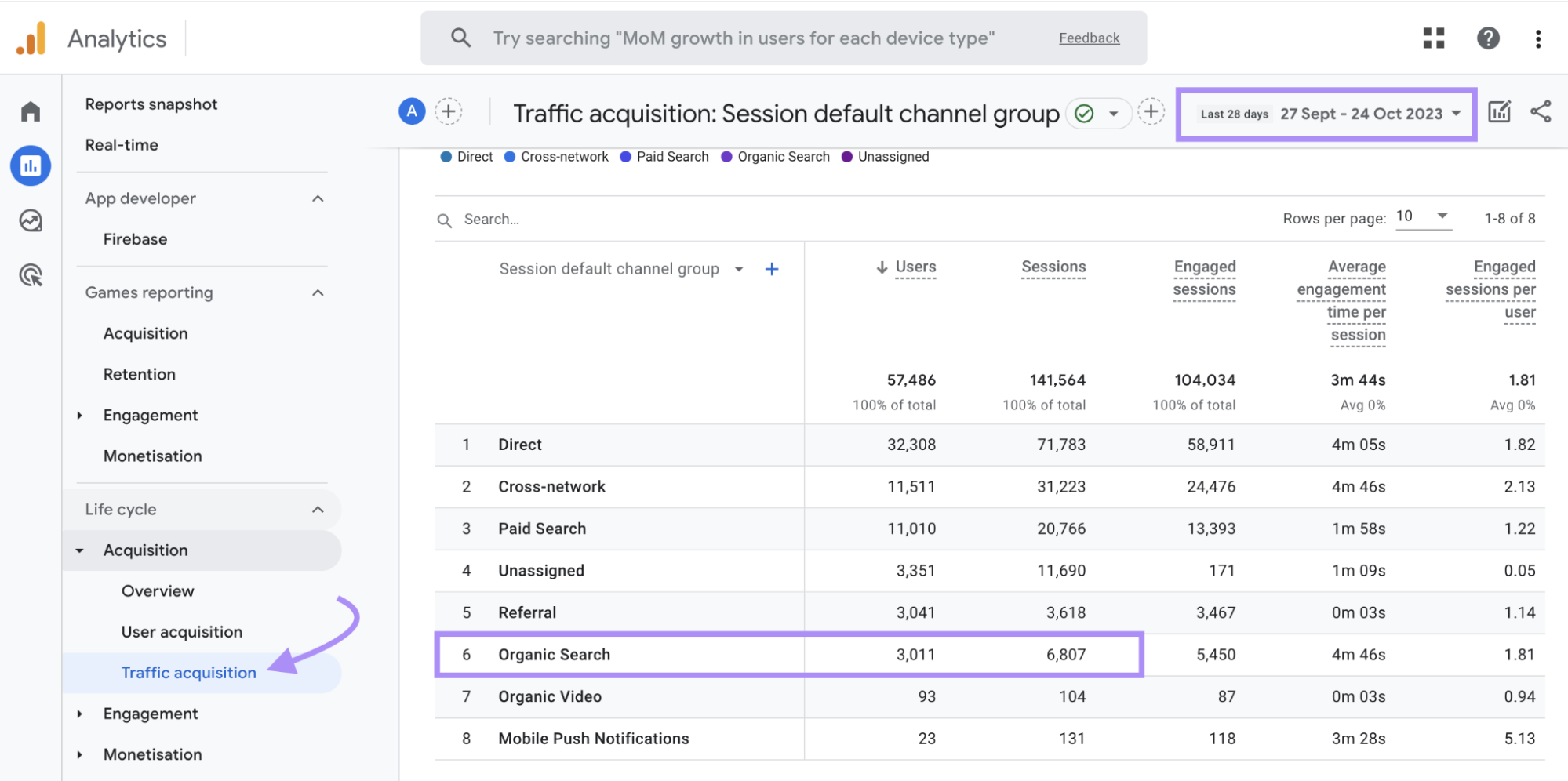Open the customize report chart-edit icon
This screenshot has height=781, width=1568.
tap(1499, 111)
